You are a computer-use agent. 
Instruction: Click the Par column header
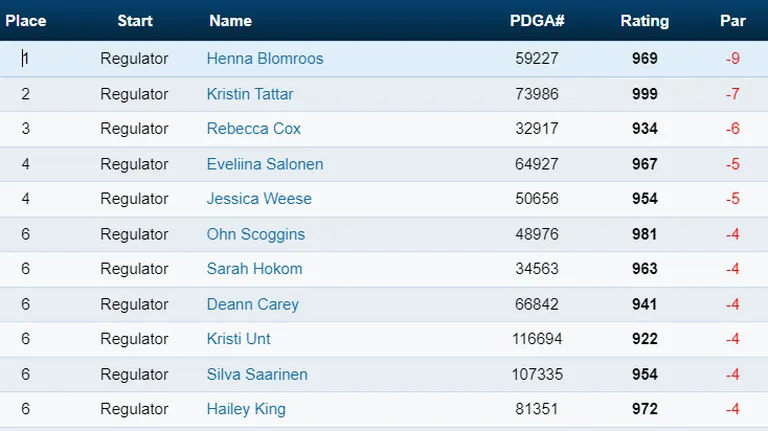coord(733,21)
